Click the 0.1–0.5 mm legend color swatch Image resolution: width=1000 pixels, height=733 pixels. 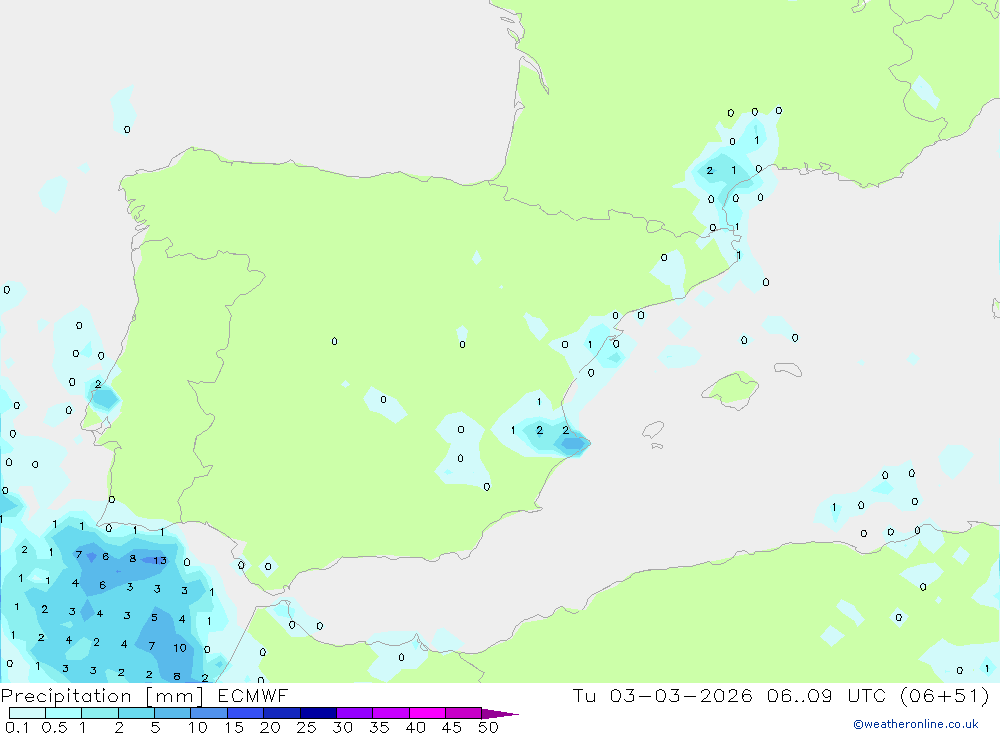27,713
